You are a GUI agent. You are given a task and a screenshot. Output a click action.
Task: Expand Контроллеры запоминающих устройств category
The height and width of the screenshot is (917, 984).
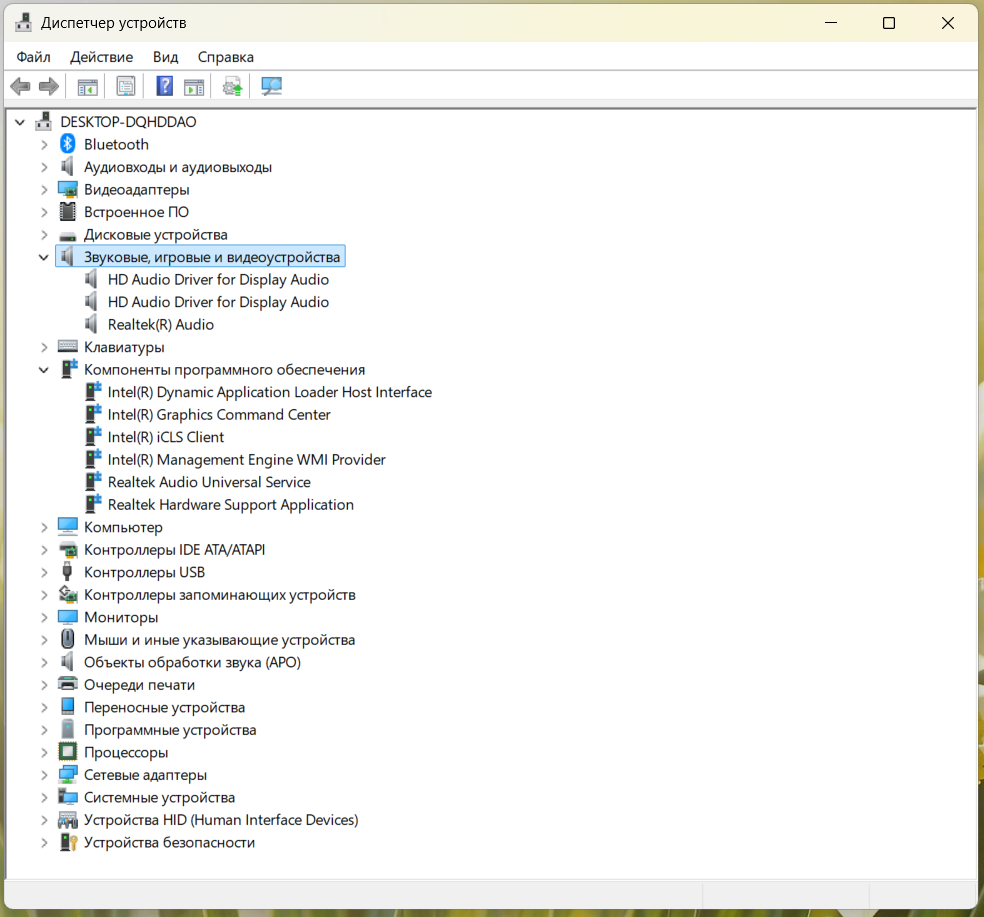[x=44, y=594]
